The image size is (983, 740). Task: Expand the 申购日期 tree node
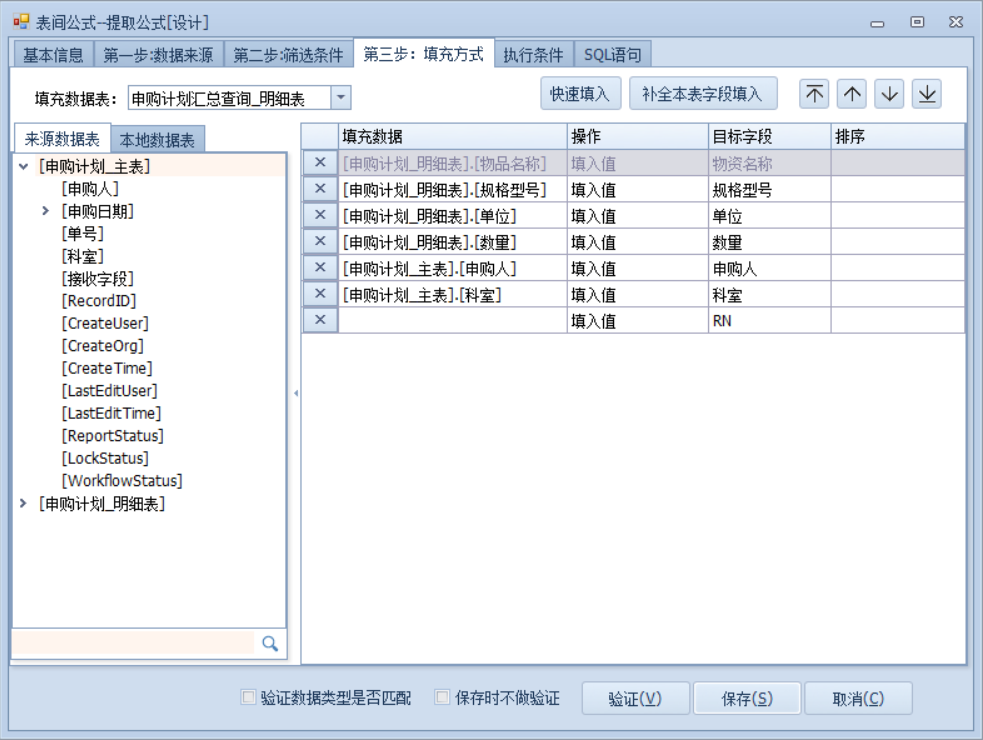click(45, 211)
